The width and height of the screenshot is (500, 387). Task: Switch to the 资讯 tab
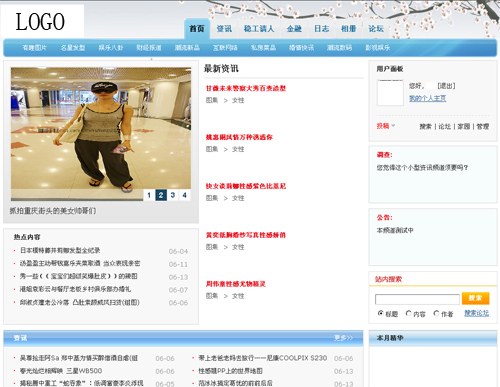[x=224, y=29]
